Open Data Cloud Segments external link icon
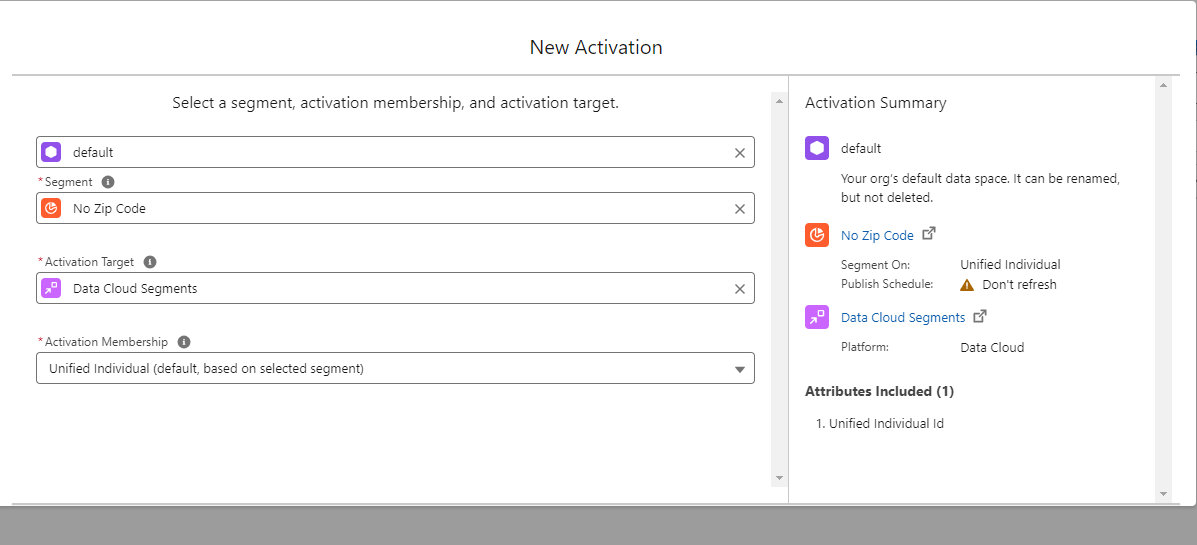The height and width of the screenshot is (545, 1197). pos(980,316)
